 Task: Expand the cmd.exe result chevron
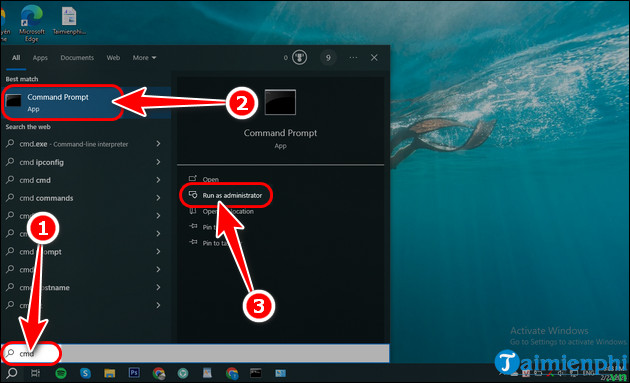click(x=158, y=144)
